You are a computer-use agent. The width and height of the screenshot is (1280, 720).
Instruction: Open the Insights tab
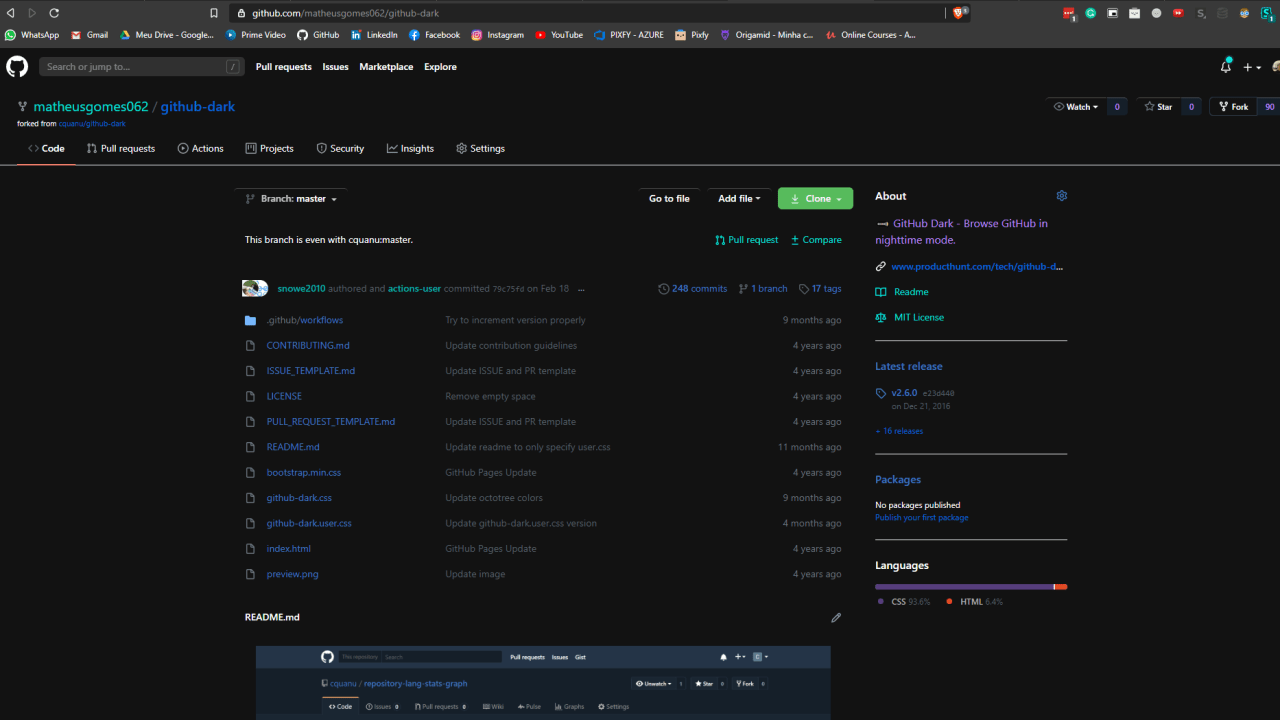tap(411, 149)
